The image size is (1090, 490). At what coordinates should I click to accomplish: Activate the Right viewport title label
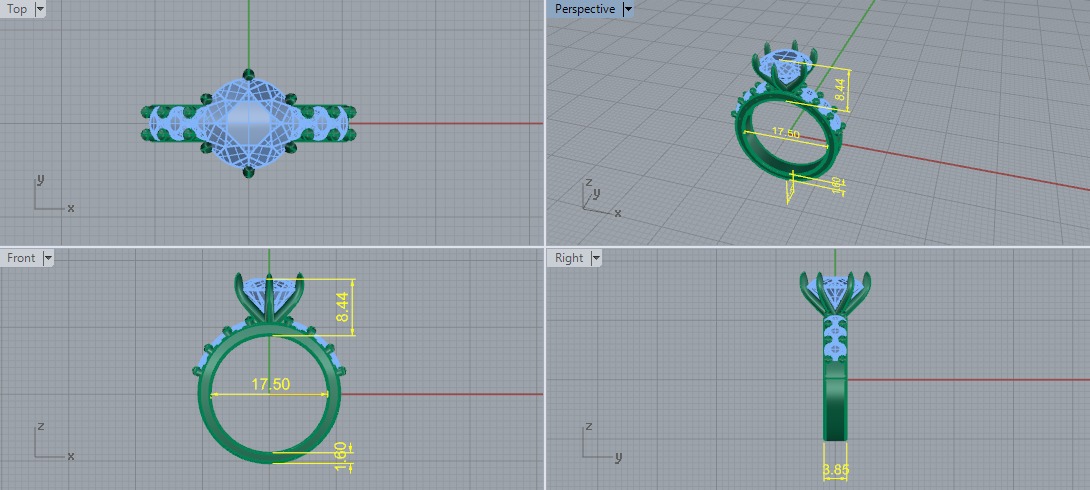(x=569, y=258)
